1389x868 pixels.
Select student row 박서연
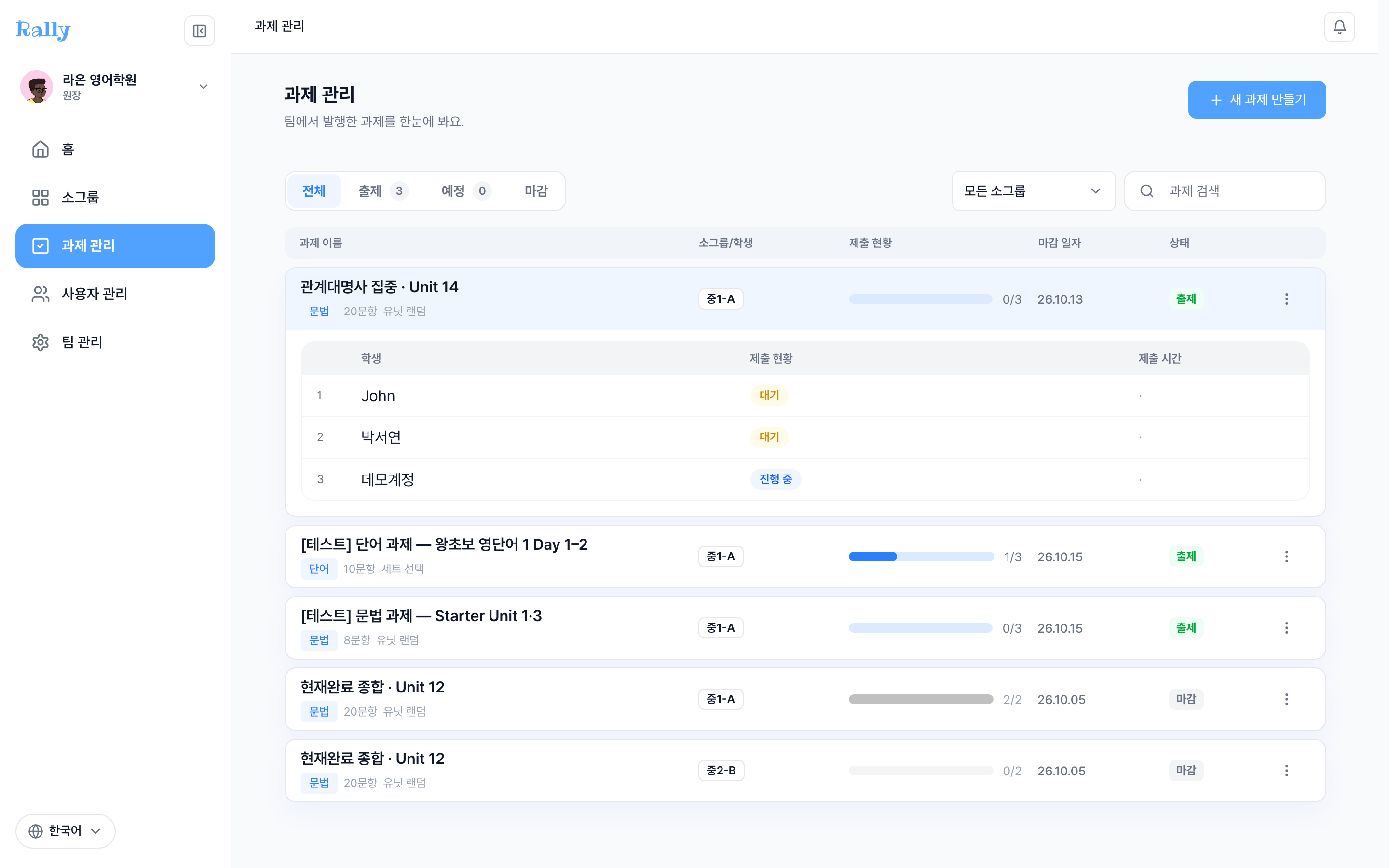pyautogui.click(x=804, y=437)
